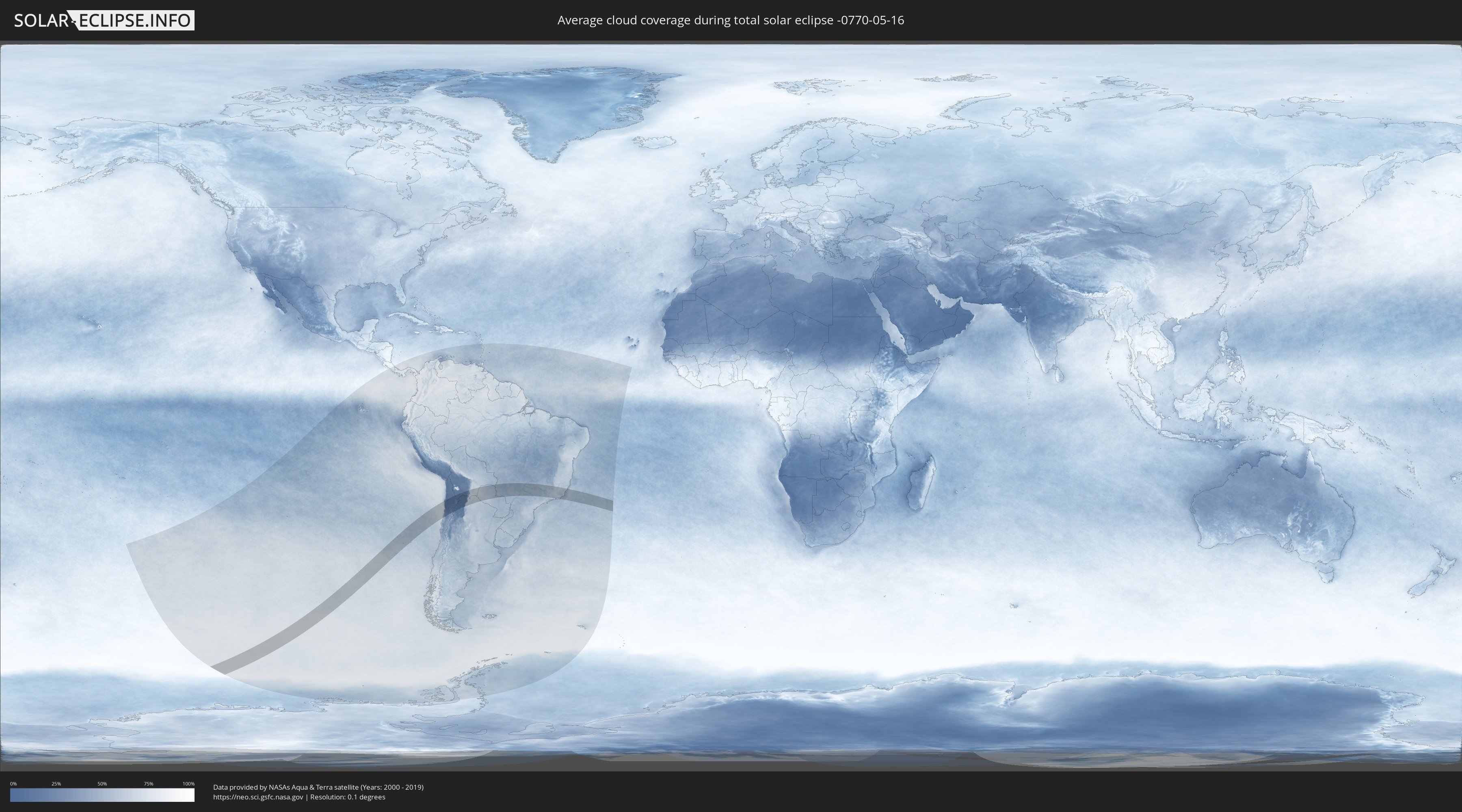The image size is (1462, 812).
Task: Click the cloud coverage color gradient legend
Action: click(102, 795)
